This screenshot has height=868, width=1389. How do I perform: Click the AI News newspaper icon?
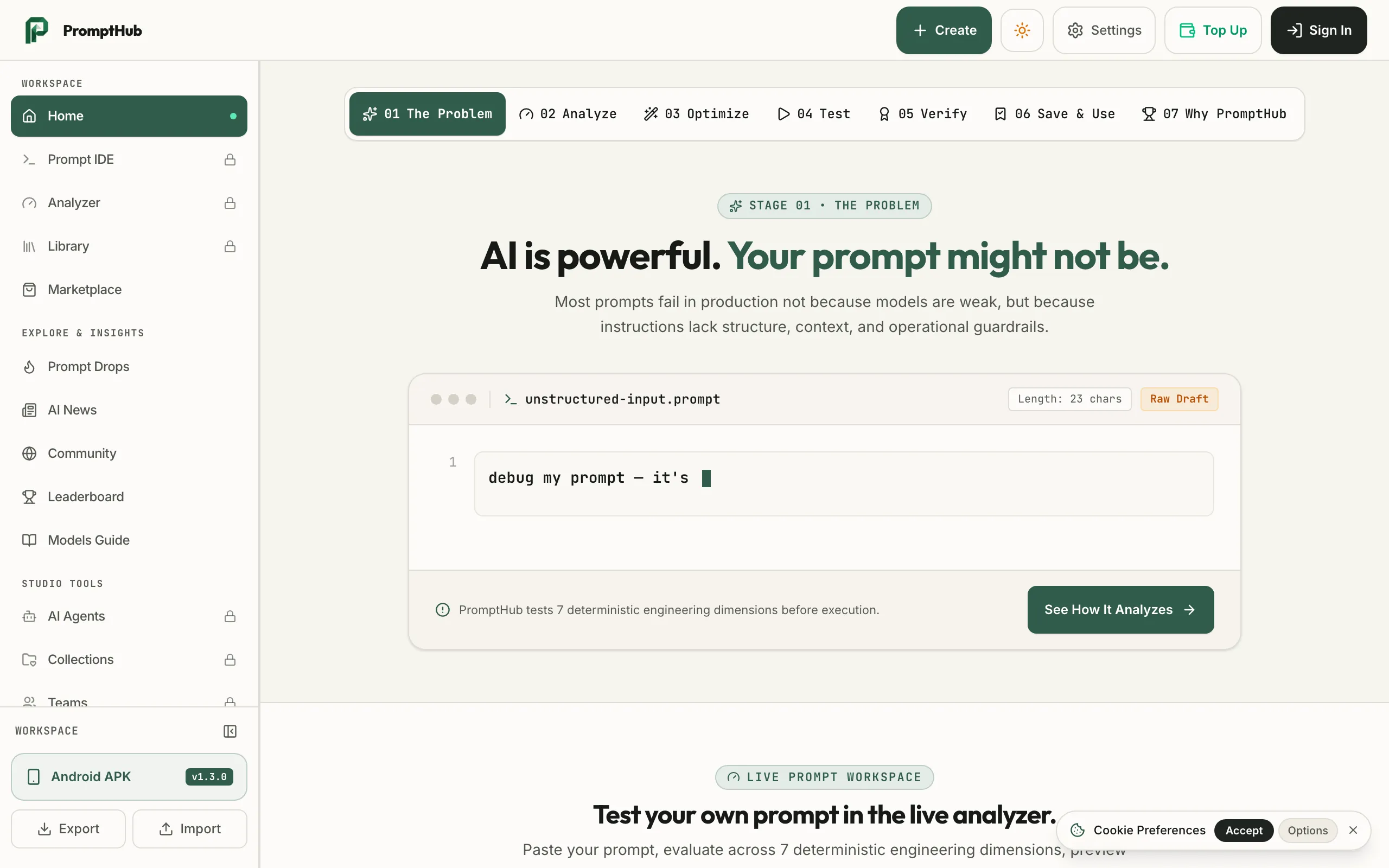click(x=29, y=410)
